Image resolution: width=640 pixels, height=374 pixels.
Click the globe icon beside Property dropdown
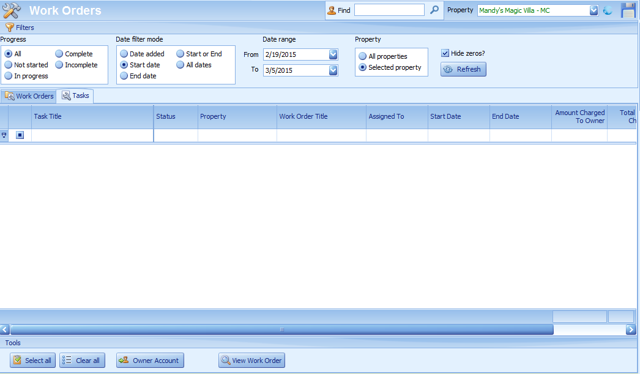pyautogui.click(x=608, y=10)
